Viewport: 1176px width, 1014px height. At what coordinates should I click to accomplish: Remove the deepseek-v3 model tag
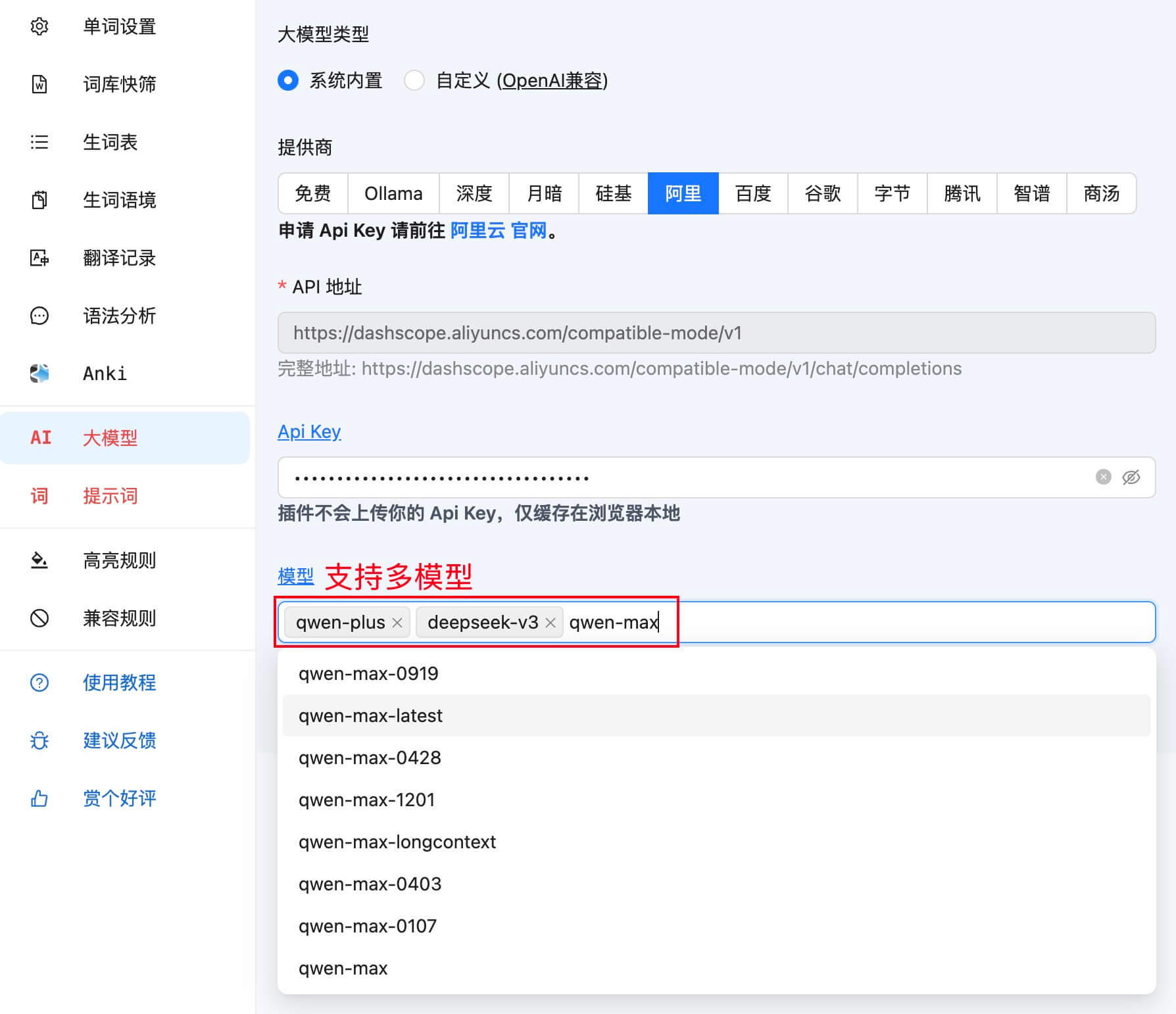point(551,622)
